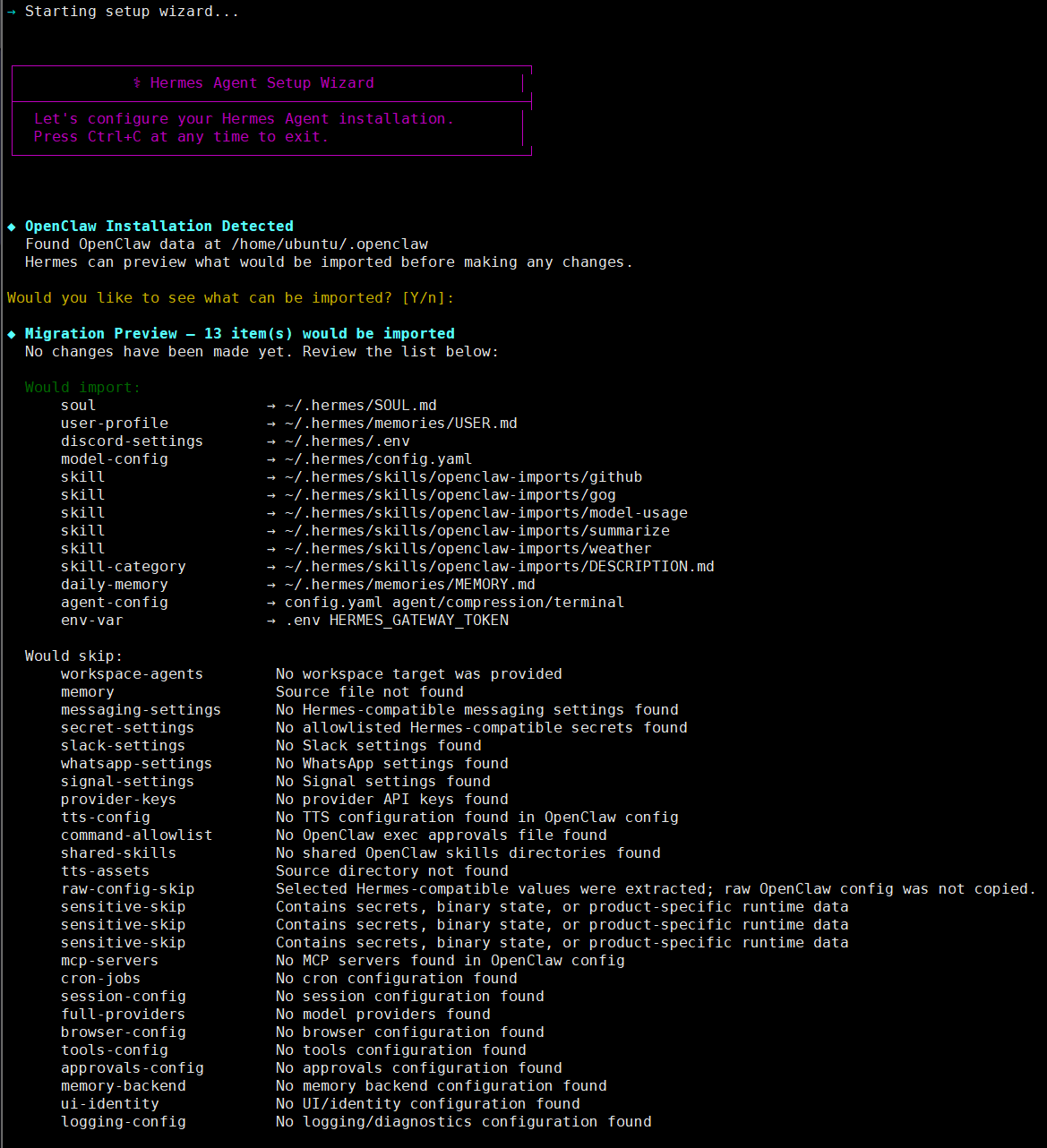
Task: Select the 'approvals-config' row label
Action: pyautogui.click(x=133, y=1067)
